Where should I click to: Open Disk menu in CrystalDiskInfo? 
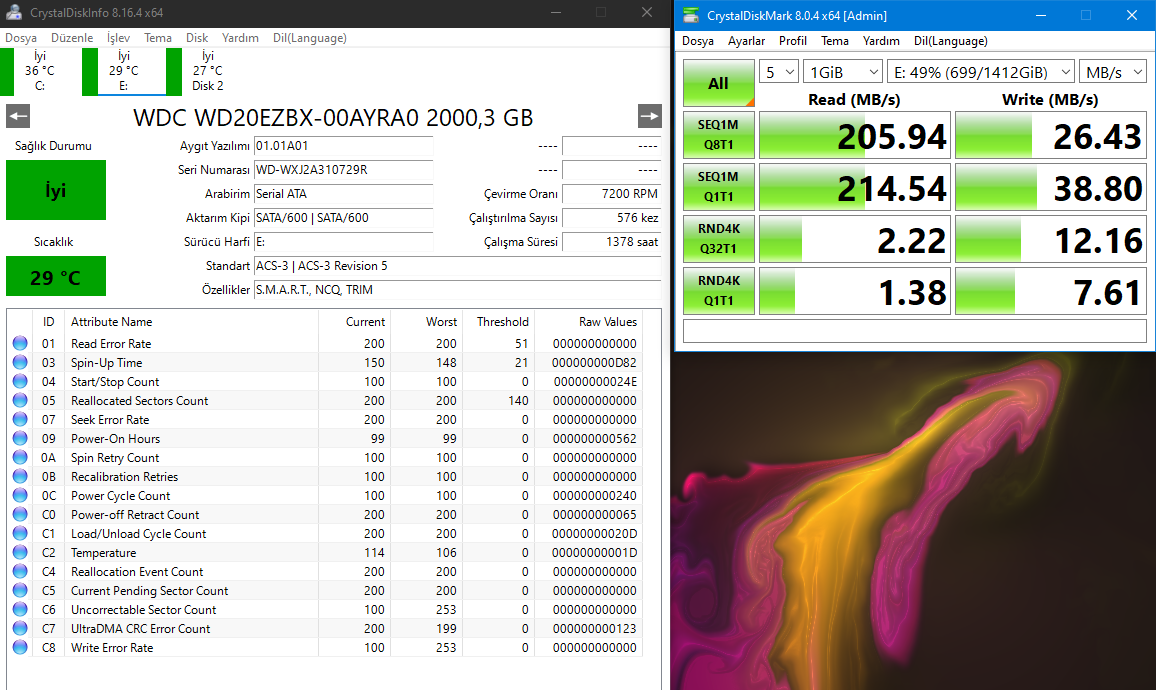197,38
